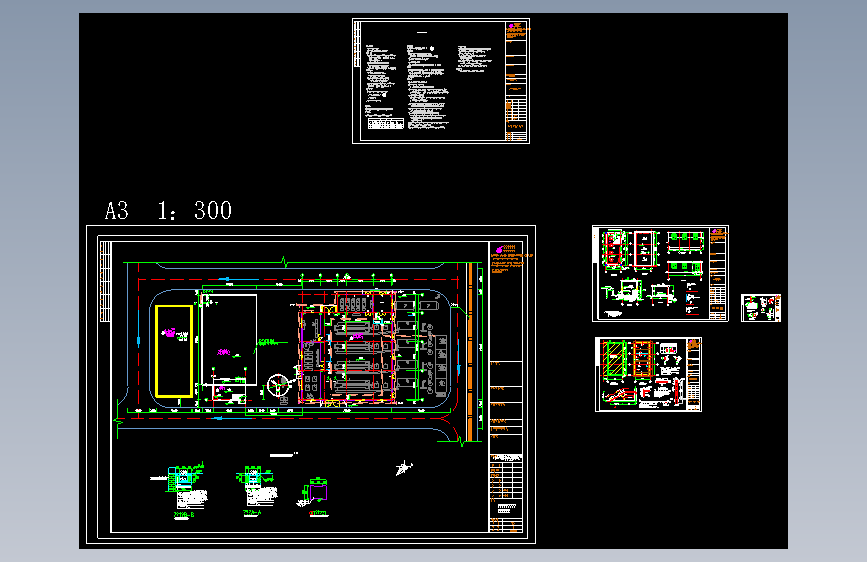This screenshot has height=562, width=867.
Task: Select the yellow rectangle in the site plan
Action: (x=174, y=351)
